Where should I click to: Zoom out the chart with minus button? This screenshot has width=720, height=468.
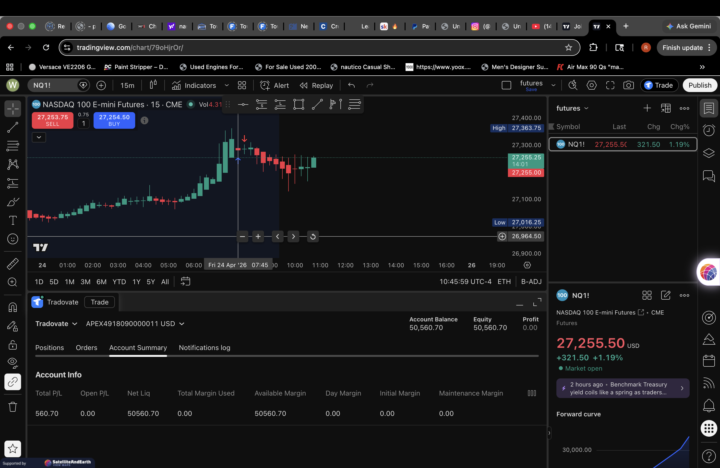242,237
